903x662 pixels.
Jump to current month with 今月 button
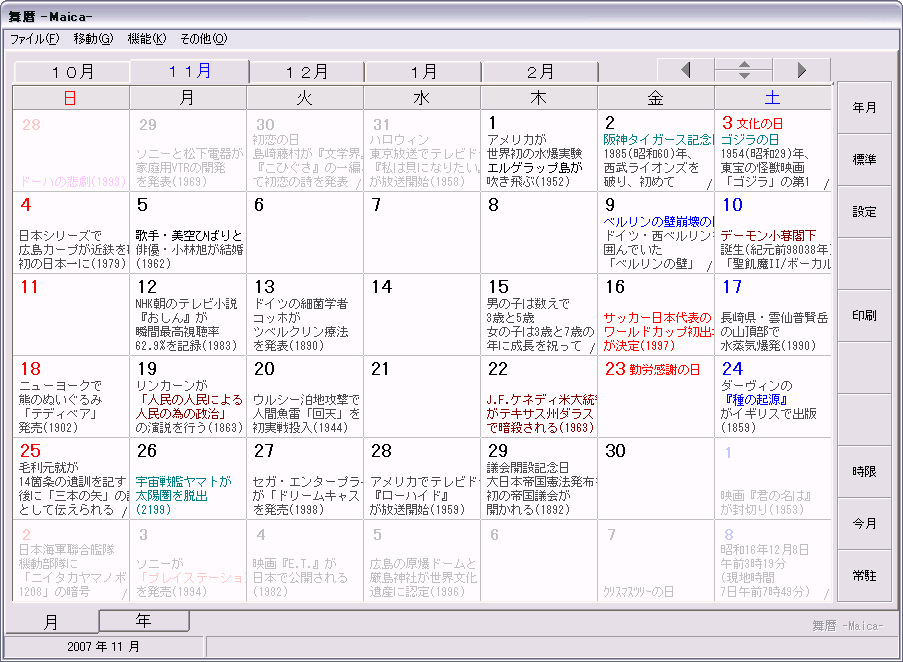coord(864,523)
